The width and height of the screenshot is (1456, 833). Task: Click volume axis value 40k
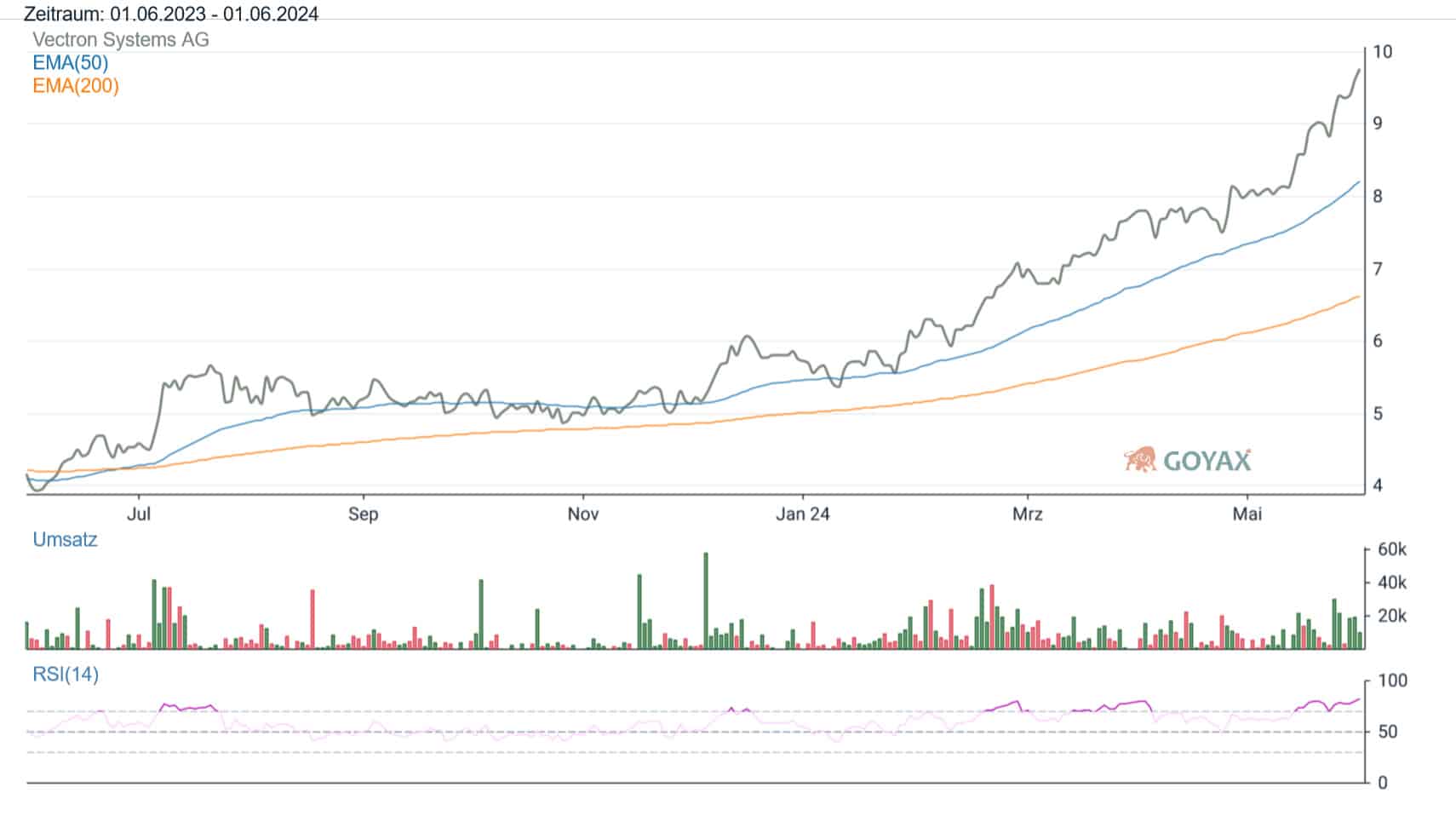tap(1392, 583)
